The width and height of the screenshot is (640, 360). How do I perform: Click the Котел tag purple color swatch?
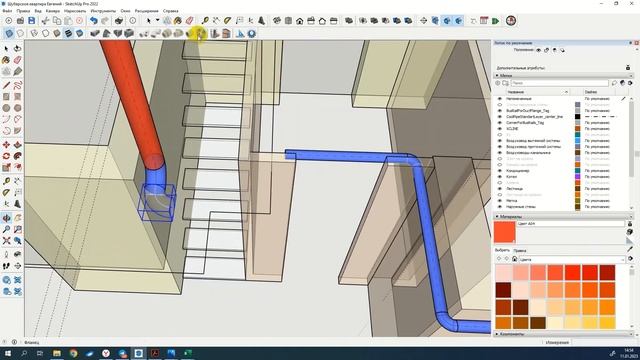tap(578, 177)
